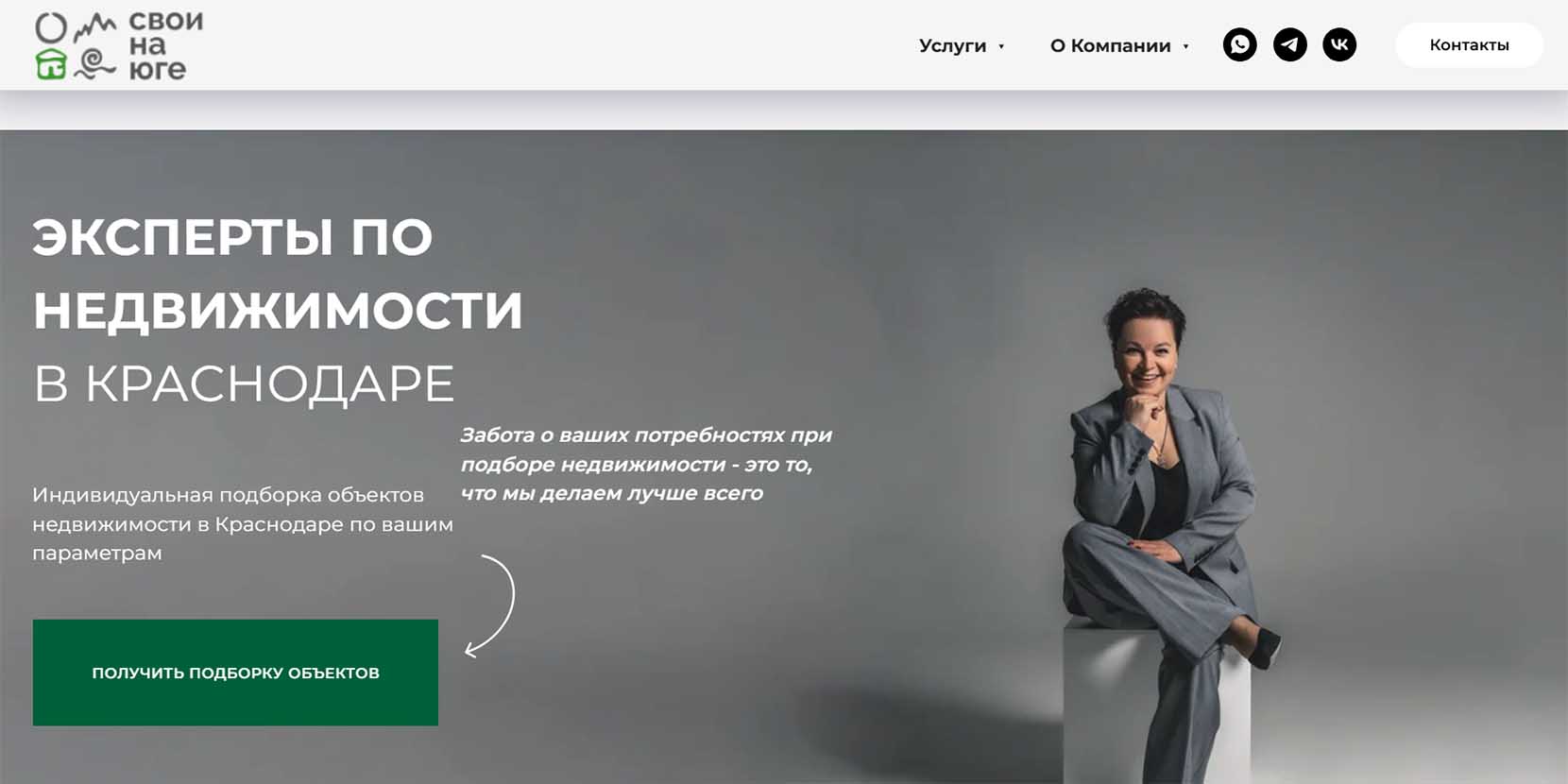Screen dimensions: 1568x784
Task: Click the В КРАСНОДАРЕ subheading
Action: tap(244, 383)
